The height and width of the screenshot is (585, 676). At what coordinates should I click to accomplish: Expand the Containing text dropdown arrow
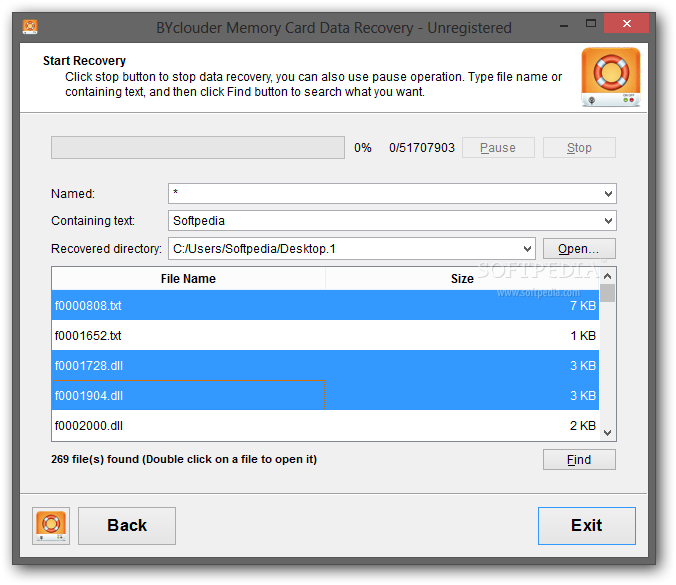pyautogui.click(x=608, y=221)
